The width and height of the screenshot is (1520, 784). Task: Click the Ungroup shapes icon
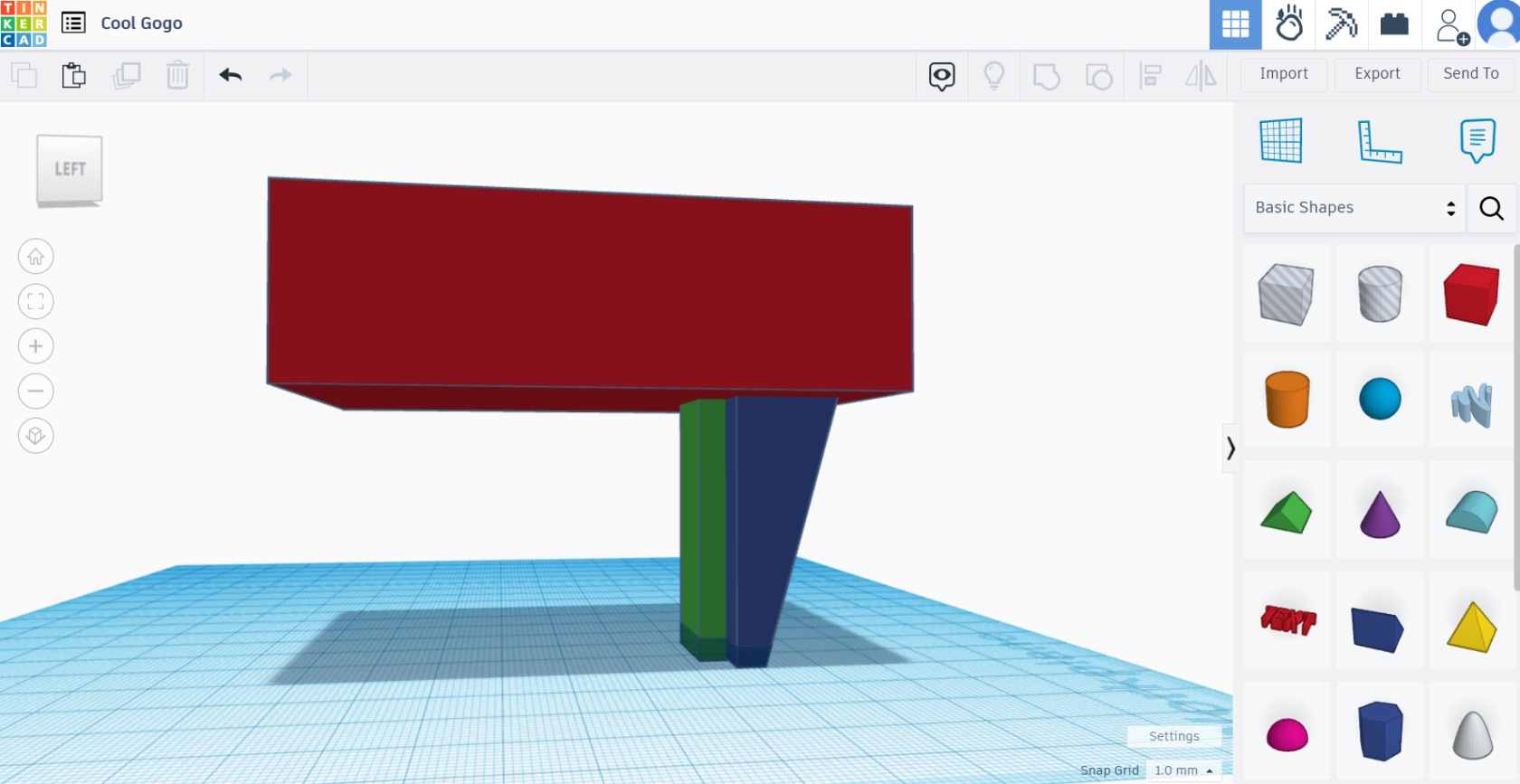(x=1098, y=76)
